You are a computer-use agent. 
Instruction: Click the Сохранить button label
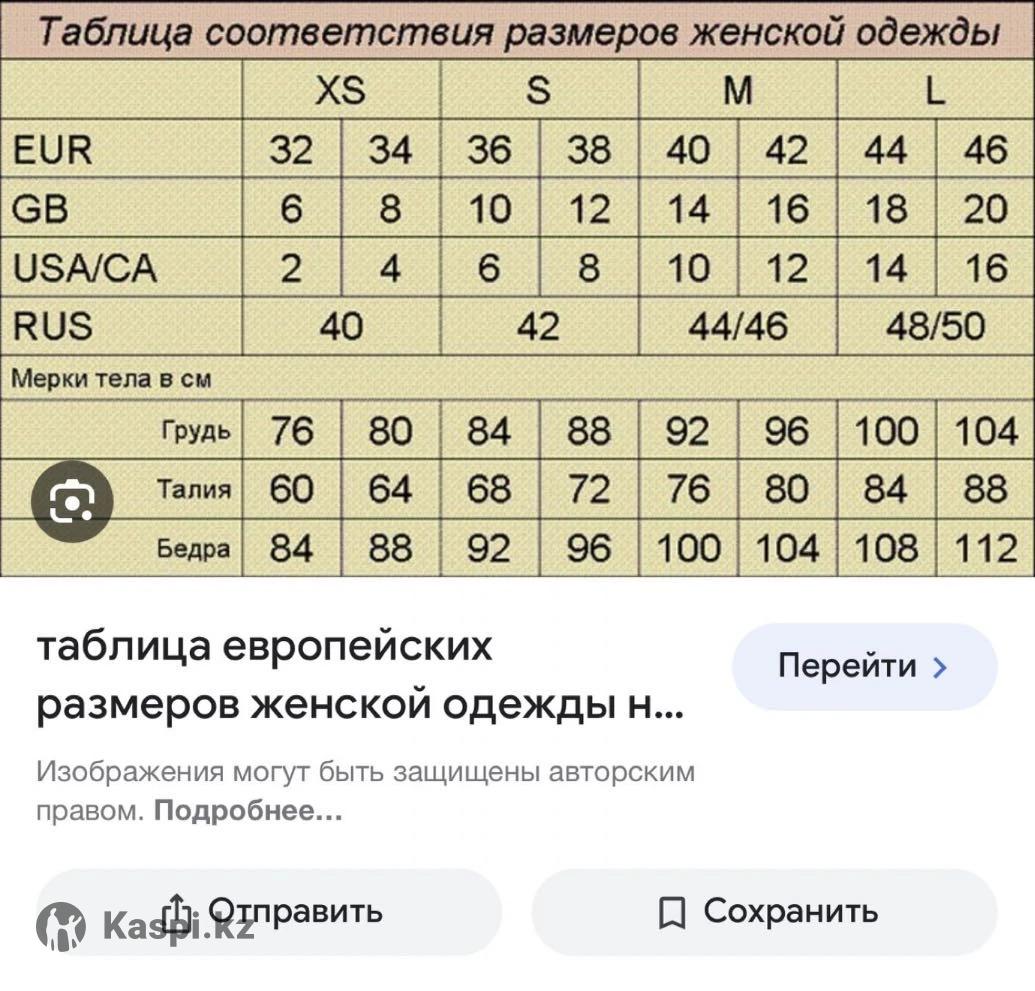791,912
